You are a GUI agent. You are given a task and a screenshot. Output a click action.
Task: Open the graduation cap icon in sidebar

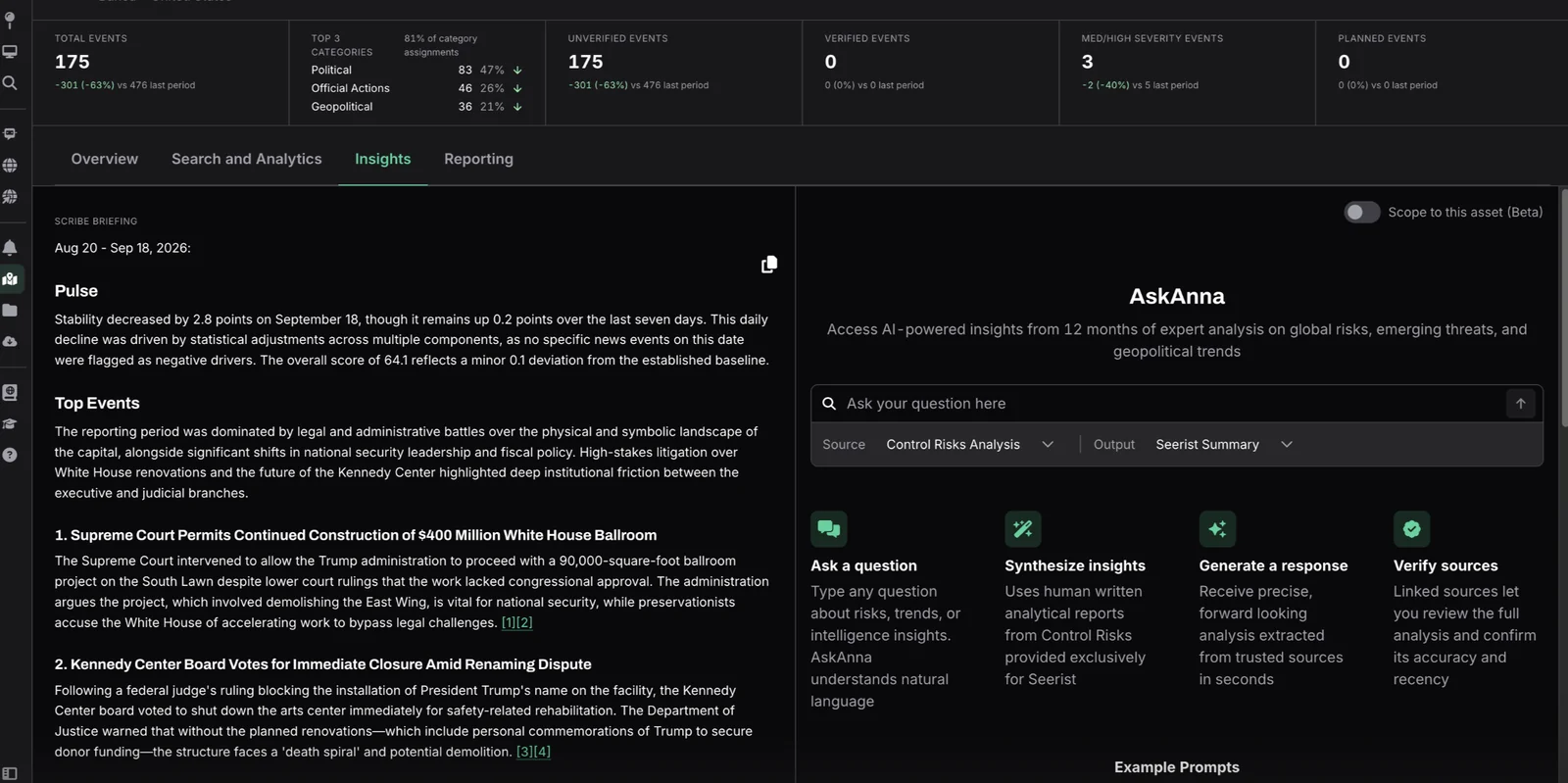pos(10,423)
